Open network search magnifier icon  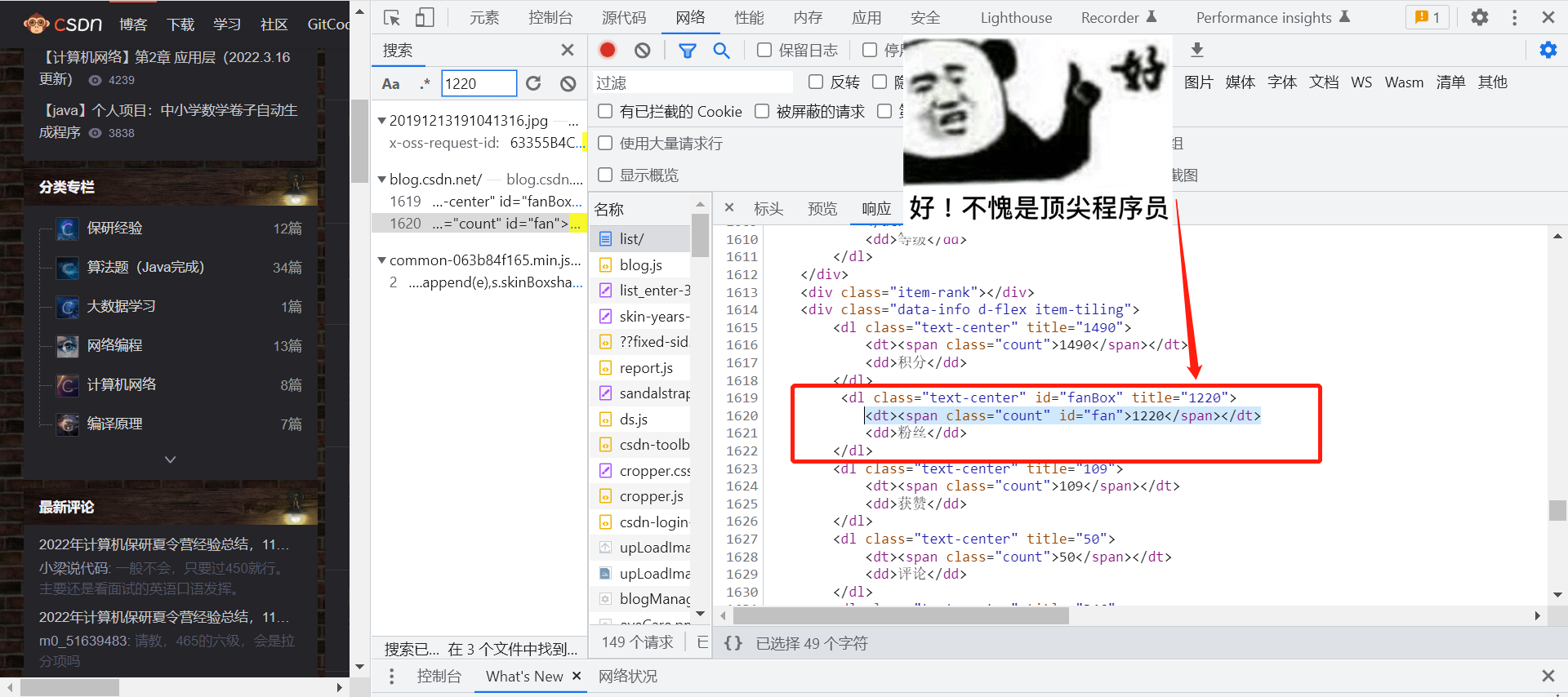(x=721, y=51)
